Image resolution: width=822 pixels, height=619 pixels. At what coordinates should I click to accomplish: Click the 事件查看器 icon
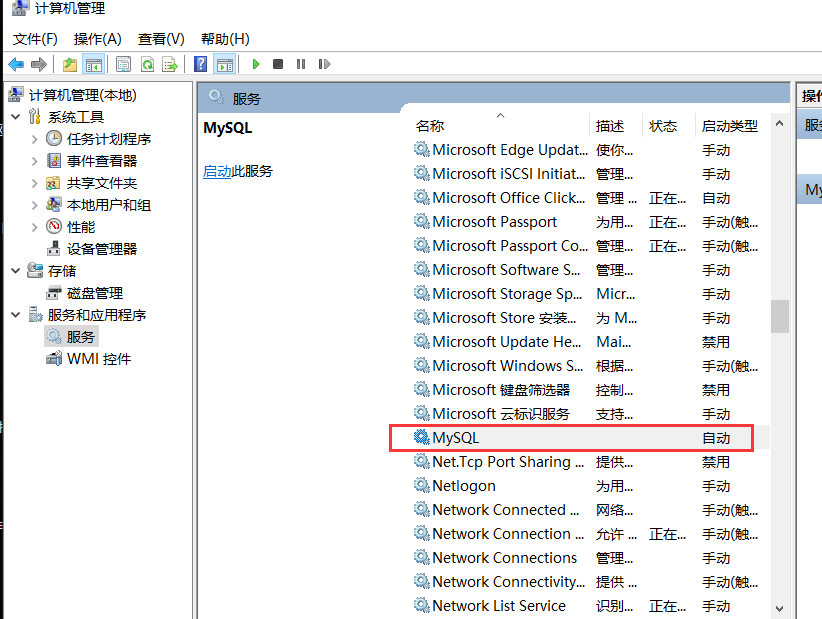coord(53,160)
